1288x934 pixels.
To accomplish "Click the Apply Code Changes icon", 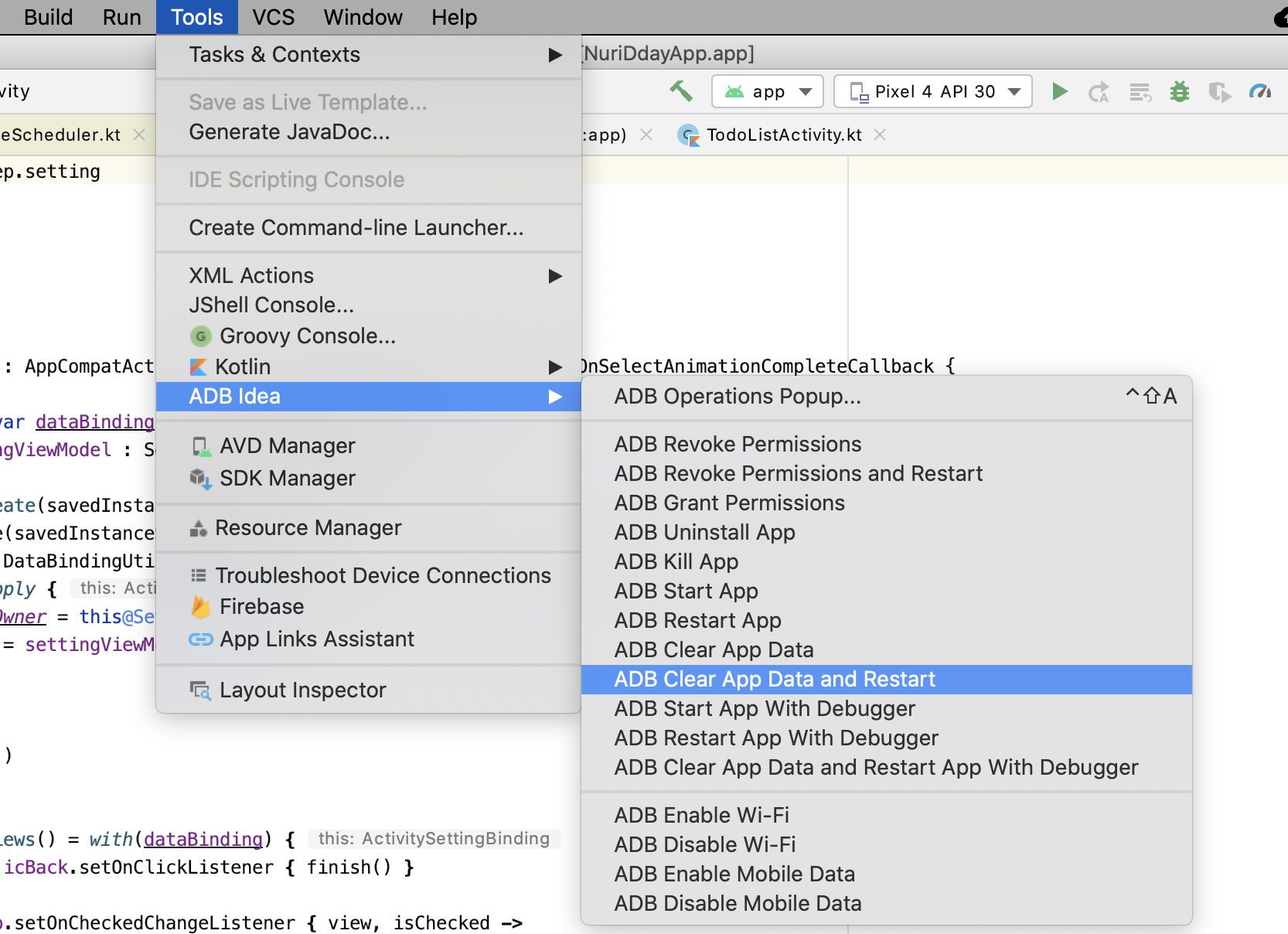I will pyautogui.click(x=1140, y=92).
